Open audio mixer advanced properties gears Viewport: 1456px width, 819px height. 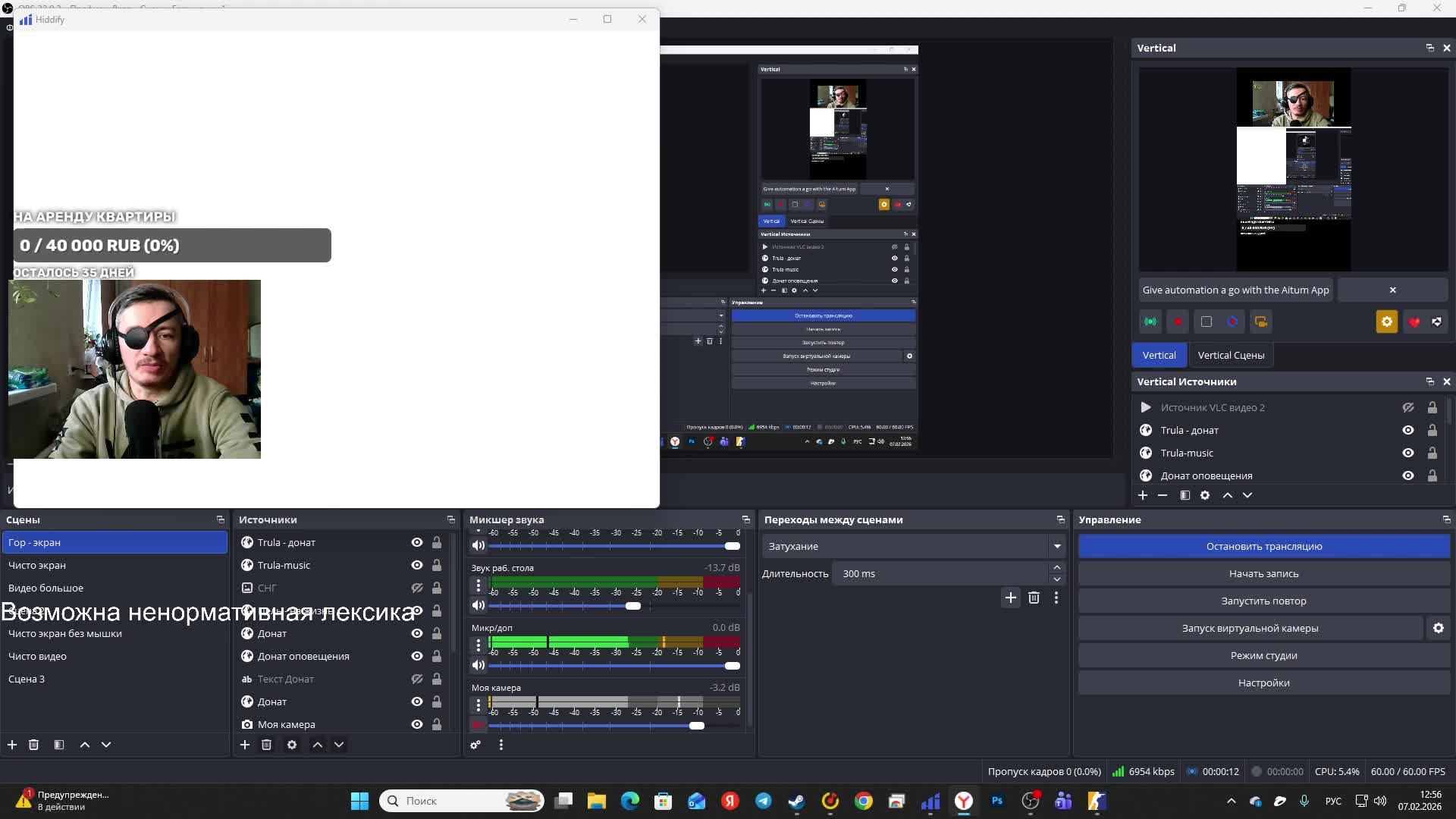(475, 745)
